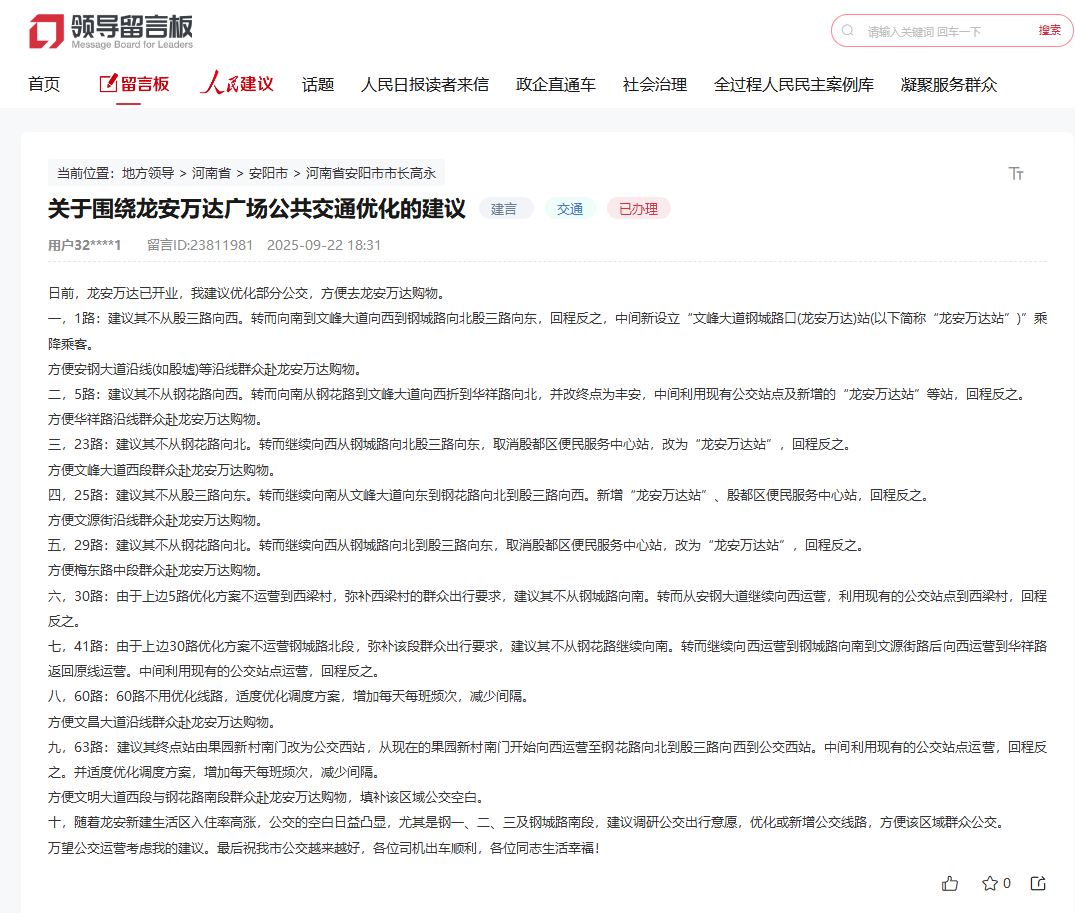Viewport: 1075px width, 913px height.
Task: Click the magnifier search icon
Action: coord(849,31)
